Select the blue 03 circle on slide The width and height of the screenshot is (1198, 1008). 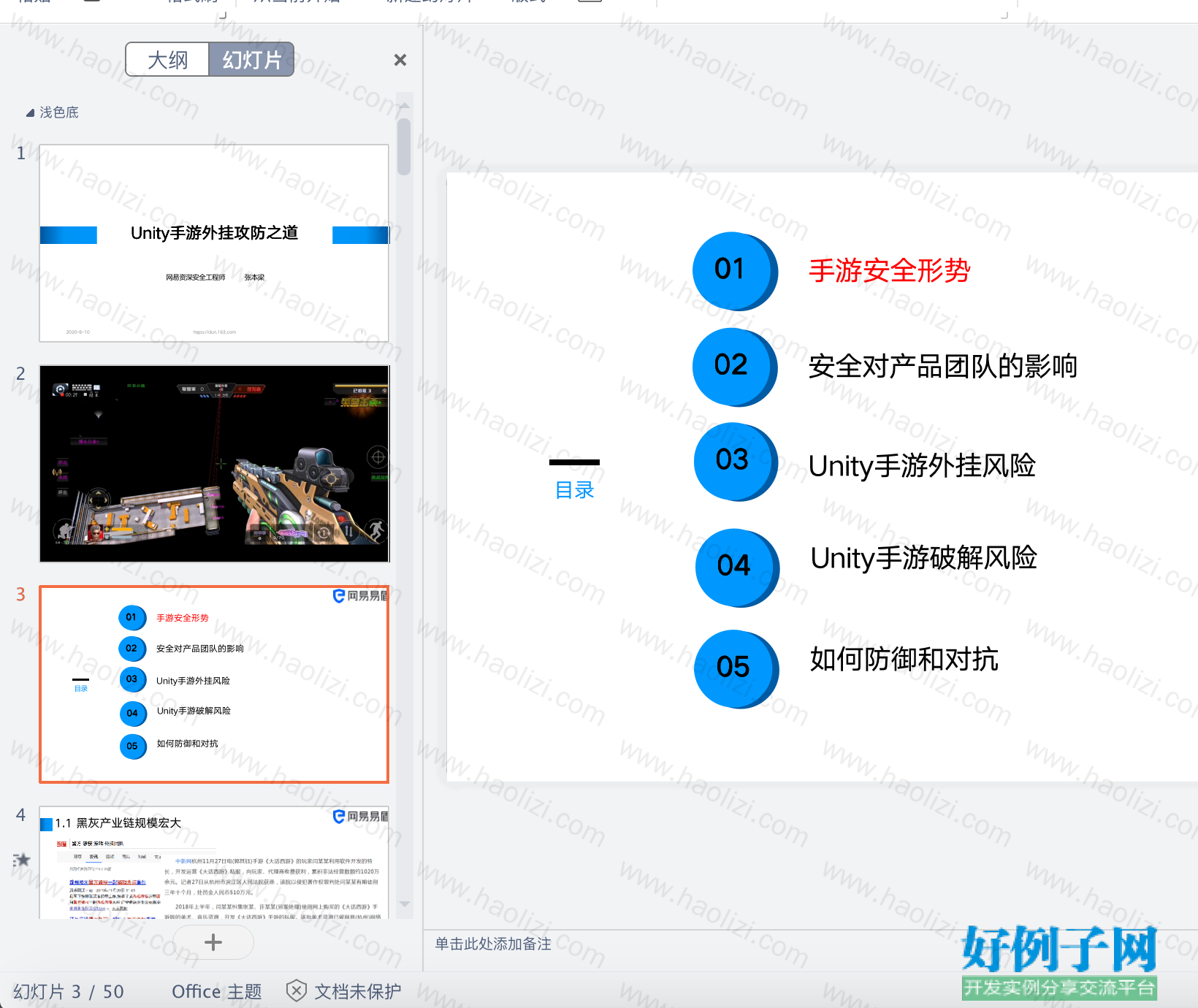736,462
